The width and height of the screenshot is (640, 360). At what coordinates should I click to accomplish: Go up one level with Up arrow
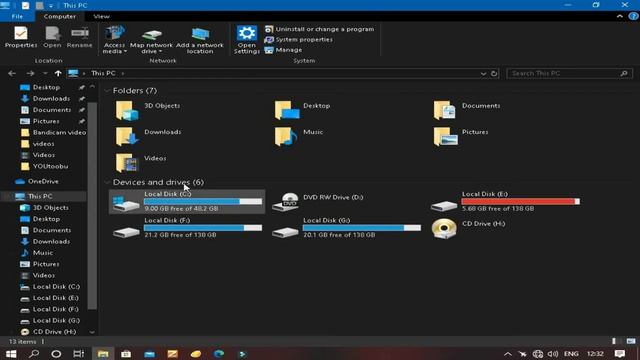[58, 73]
